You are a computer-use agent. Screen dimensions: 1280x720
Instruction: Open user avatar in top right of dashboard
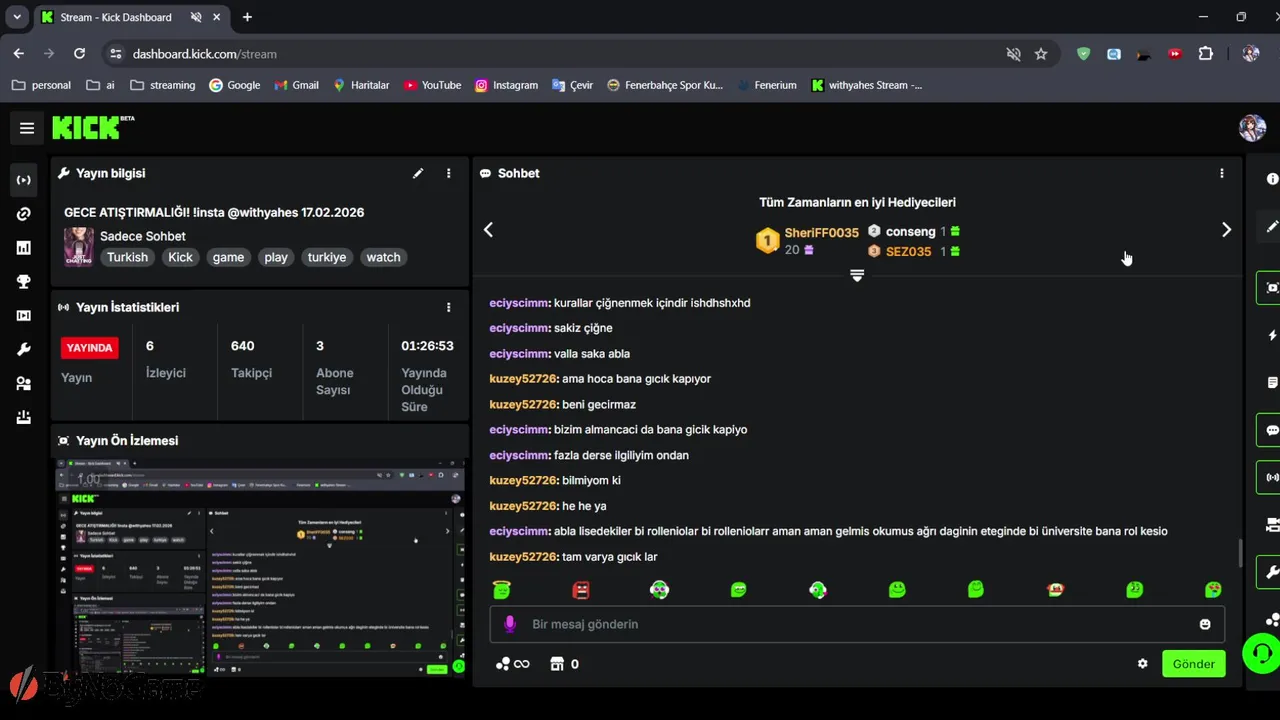coord(1252,127)
